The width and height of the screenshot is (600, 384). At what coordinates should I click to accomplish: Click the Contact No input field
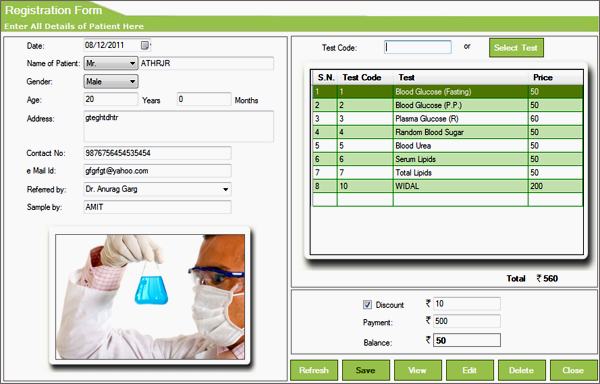pos(157,153)
